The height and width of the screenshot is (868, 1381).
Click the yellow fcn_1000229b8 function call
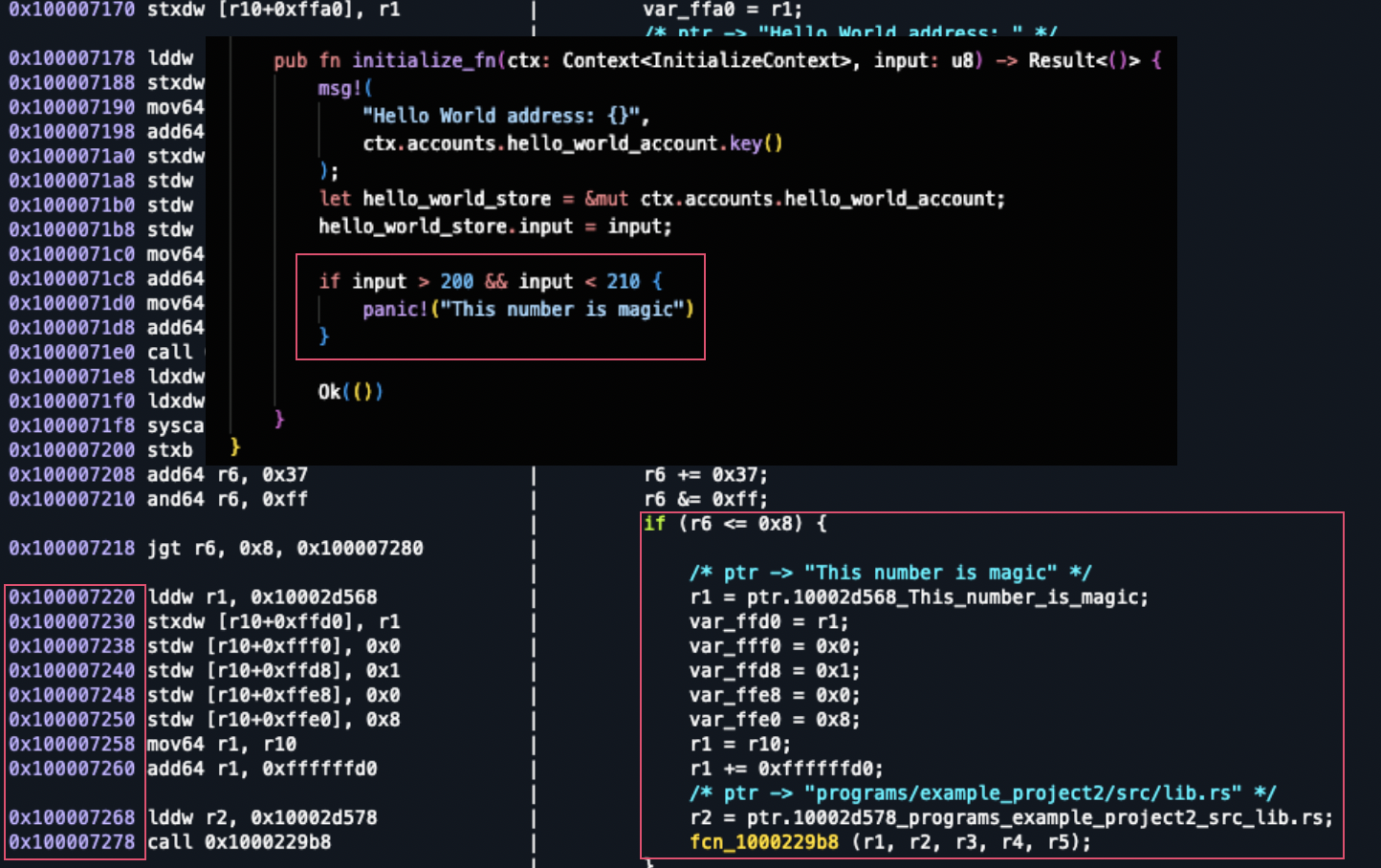763,842
